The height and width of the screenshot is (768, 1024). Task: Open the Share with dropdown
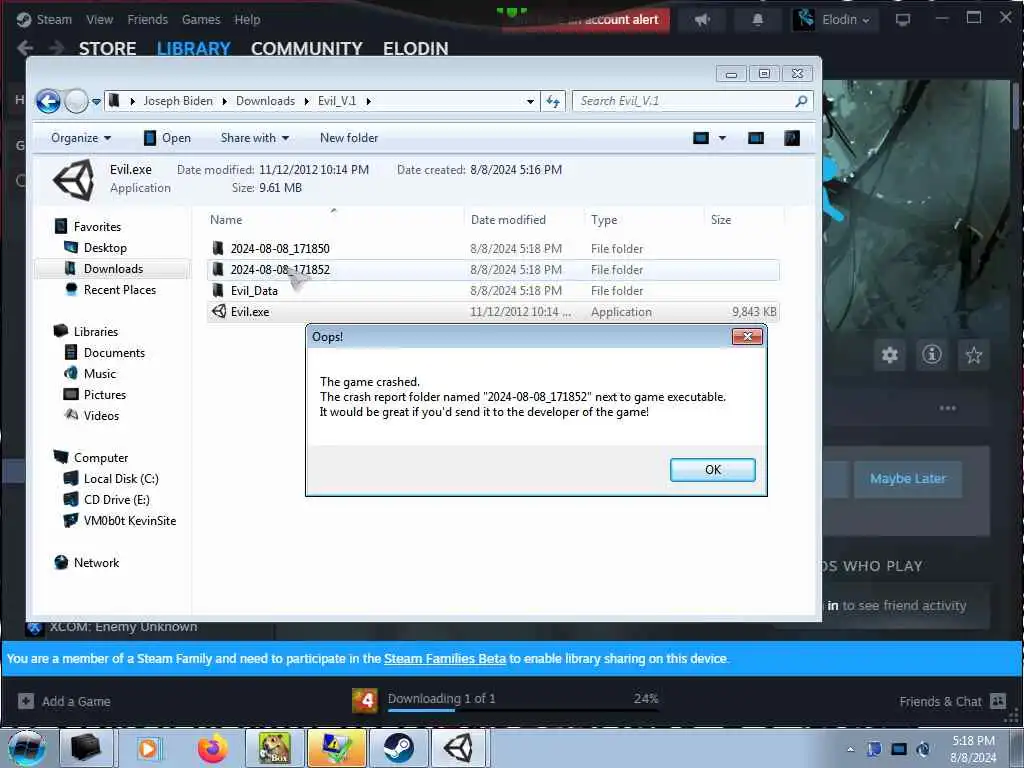[255, 138]
